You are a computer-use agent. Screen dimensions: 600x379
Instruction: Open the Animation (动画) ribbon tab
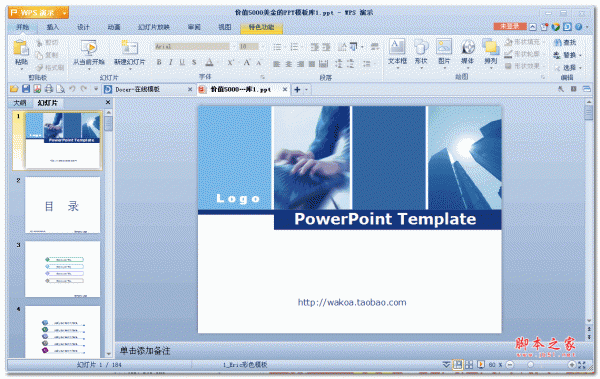click(114, 27)
